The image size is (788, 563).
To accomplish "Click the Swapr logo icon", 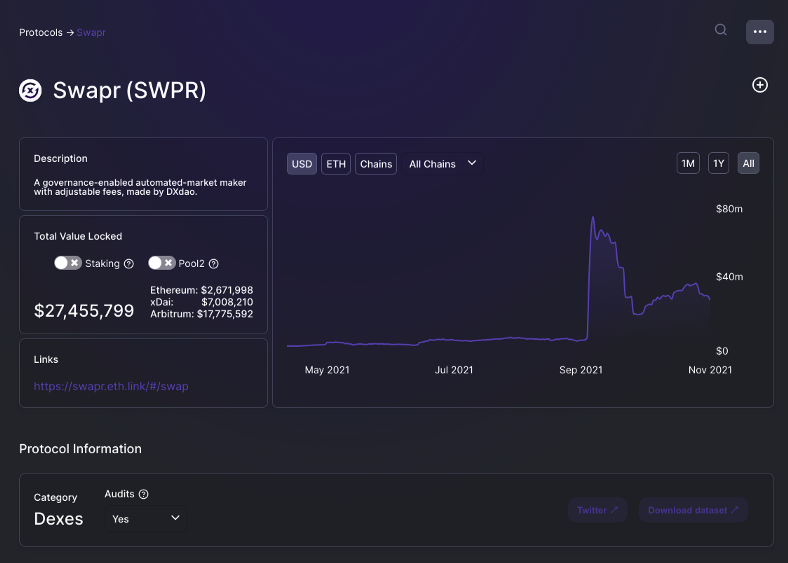I will tap(31, 90).
